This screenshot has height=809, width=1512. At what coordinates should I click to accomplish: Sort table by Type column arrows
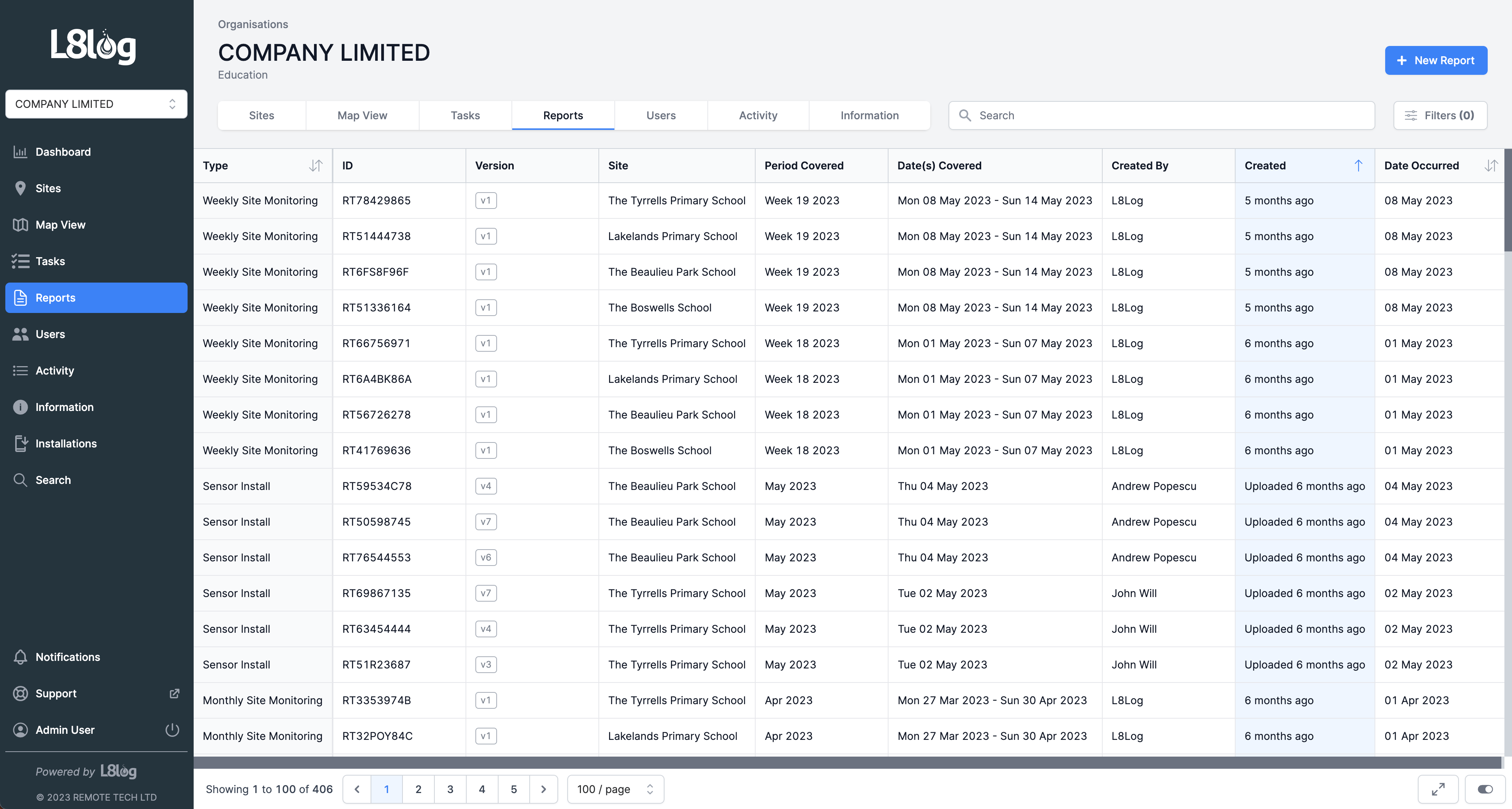click(x=316, y=166)
